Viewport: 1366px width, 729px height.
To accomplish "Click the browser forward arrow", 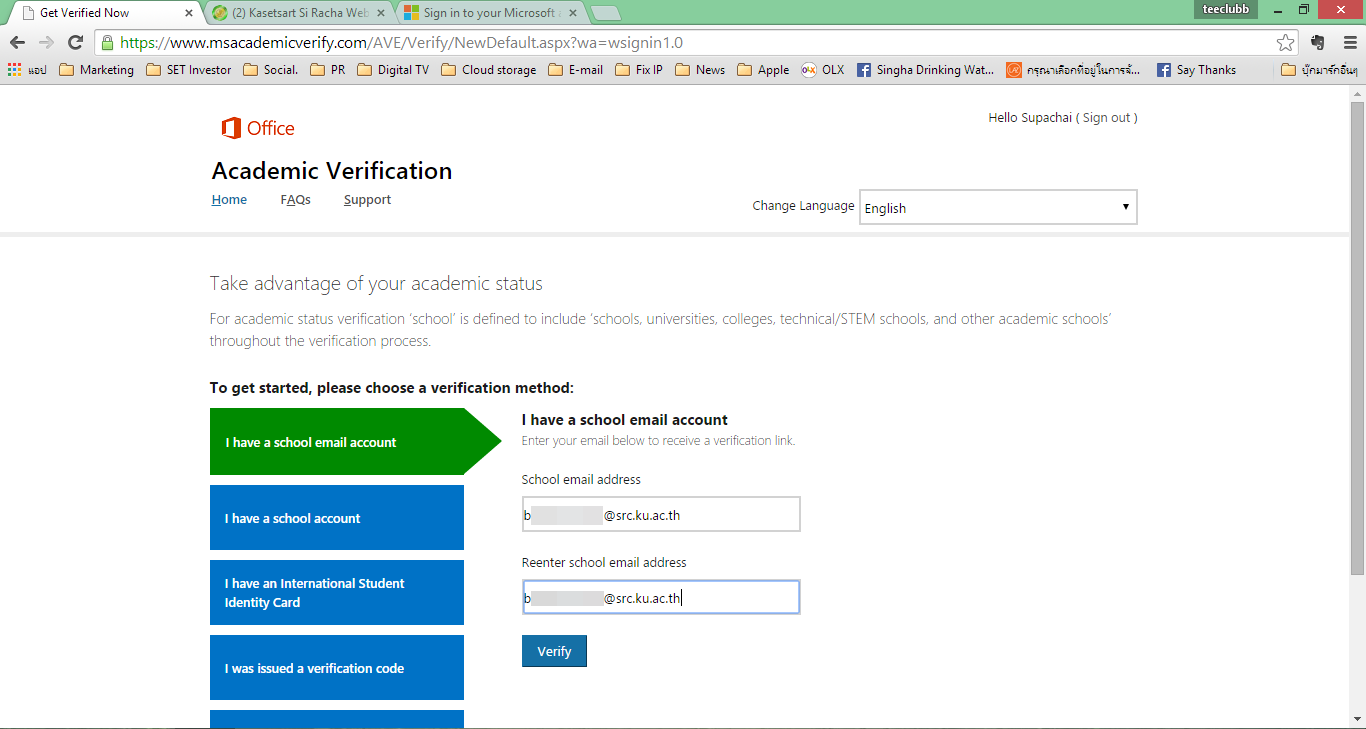I will [x=46, y=43].
